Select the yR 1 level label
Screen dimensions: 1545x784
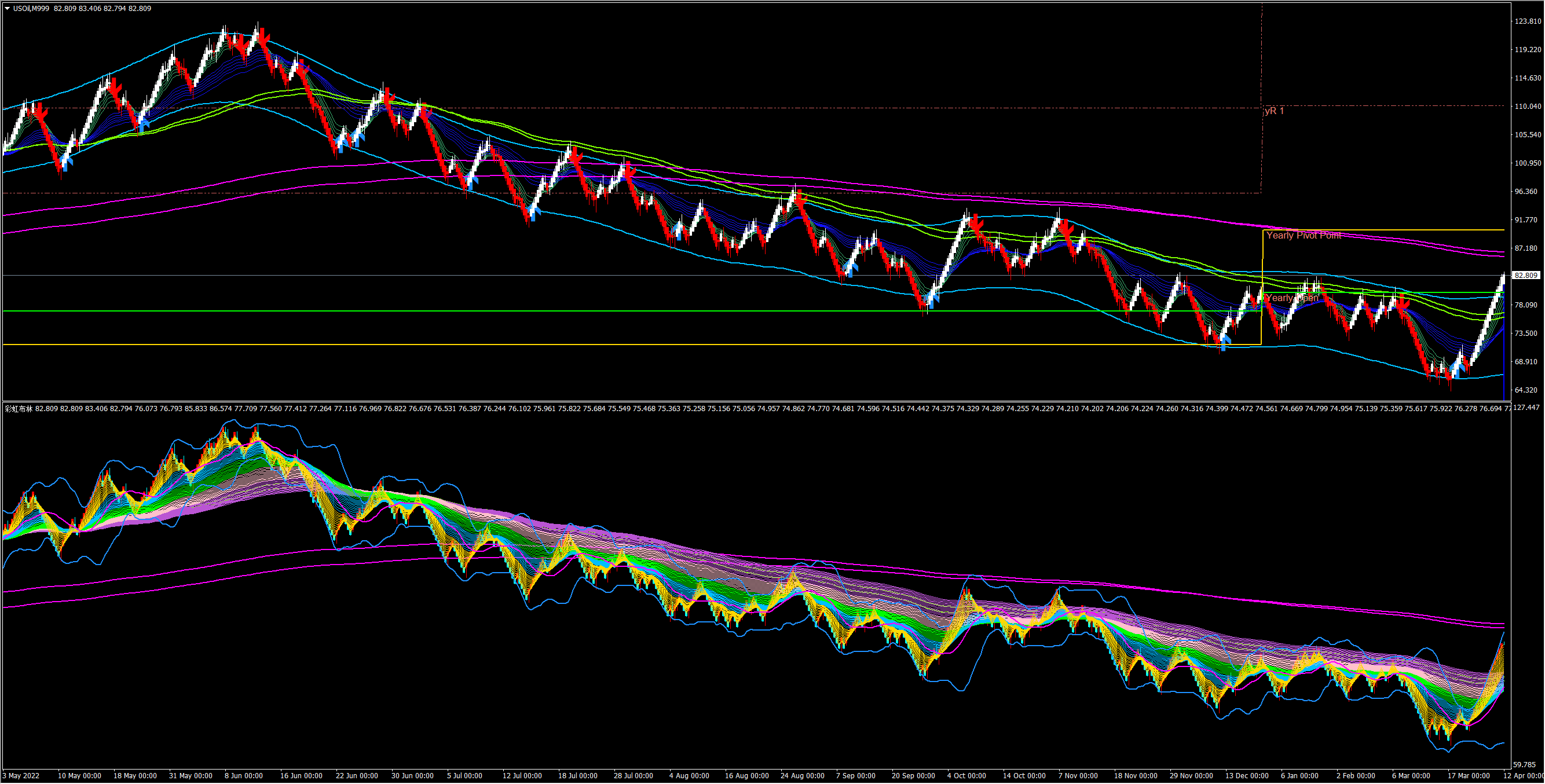(1275, 111)
